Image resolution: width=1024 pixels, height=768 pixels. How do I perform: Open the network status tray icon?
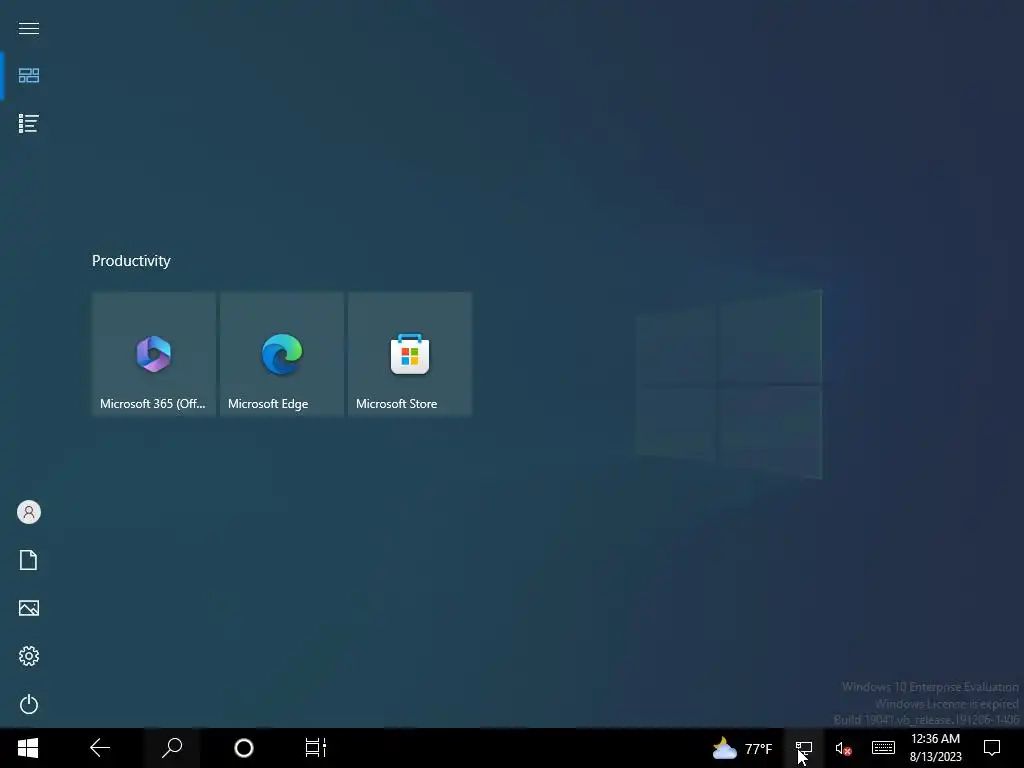click(x=804, y=748)
